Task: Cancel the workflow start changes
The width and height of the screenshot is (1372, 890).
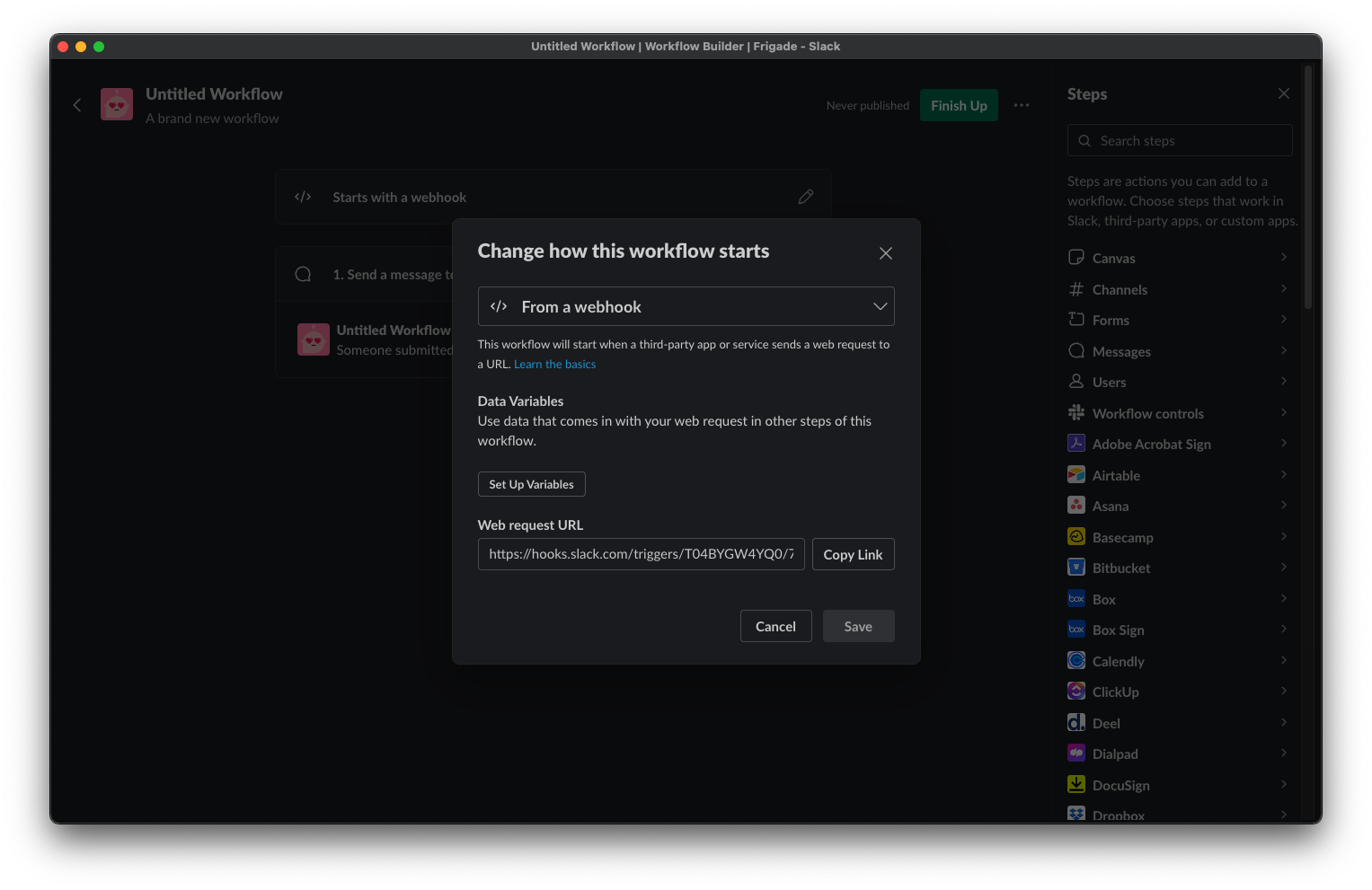Action: point(775,626)
